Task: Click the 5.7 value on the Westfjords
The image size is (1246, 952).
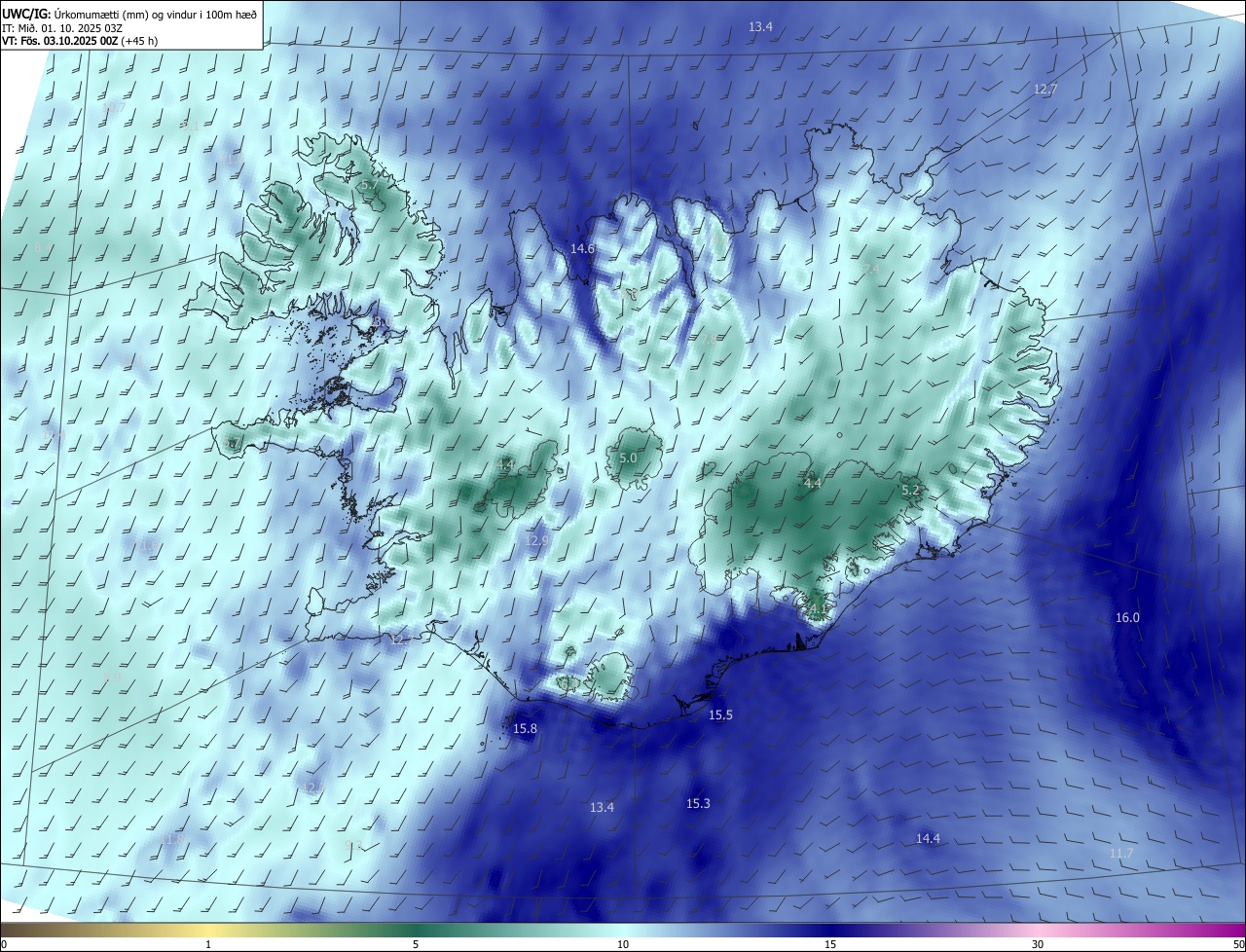Action: tap(369, 185)
